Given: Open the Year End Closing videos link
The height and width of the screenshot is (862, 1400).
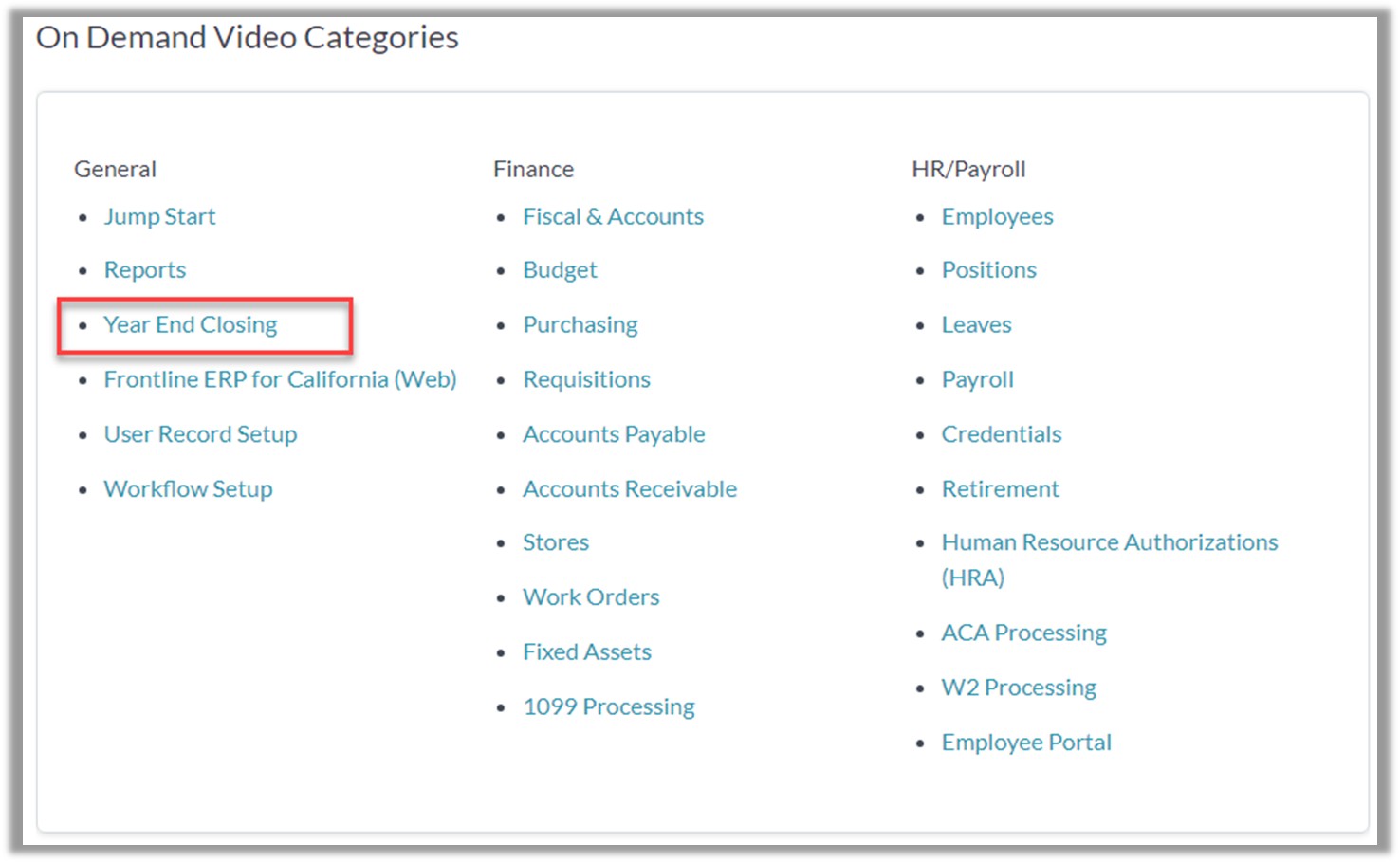Looking at the screenshot, I should click(191, 325).
